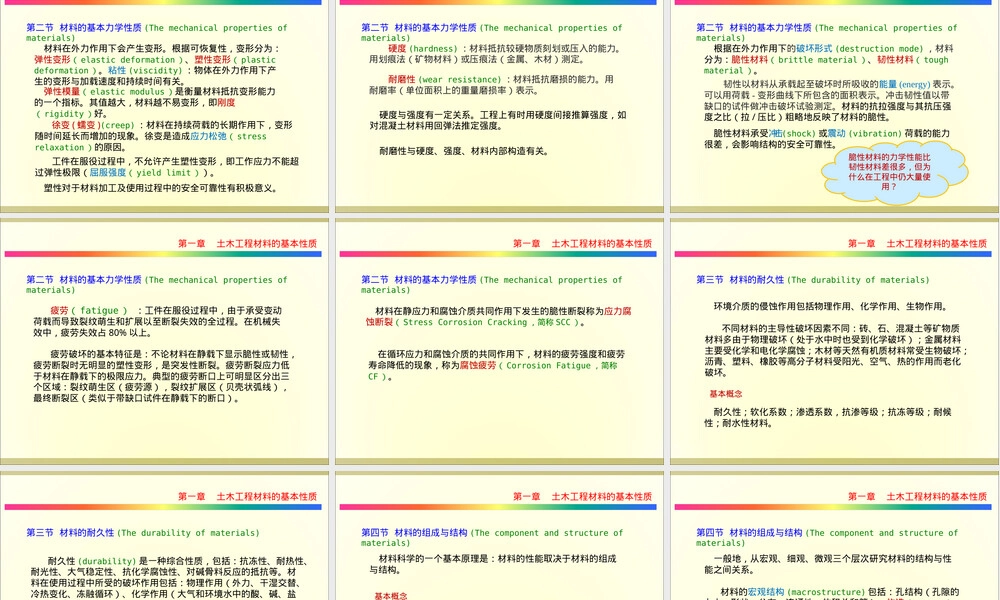Click the 第二节 title on the hardness slide
The width and height of the screenshot is (1000, 600).
click(491, 33)
